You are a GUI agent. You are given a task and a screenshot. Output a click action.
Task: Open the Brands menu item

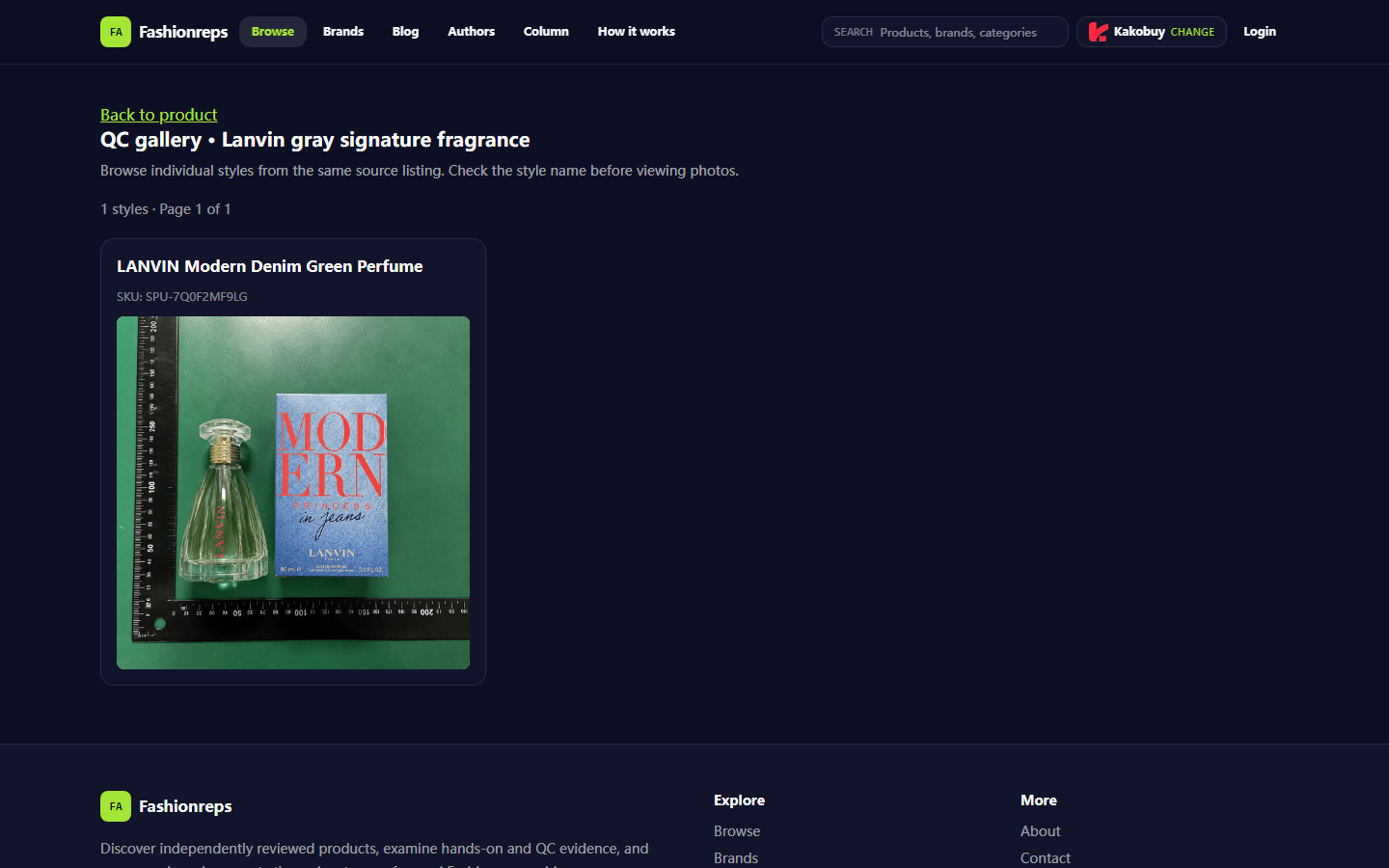pyautogui.click(x=343, y=32)
